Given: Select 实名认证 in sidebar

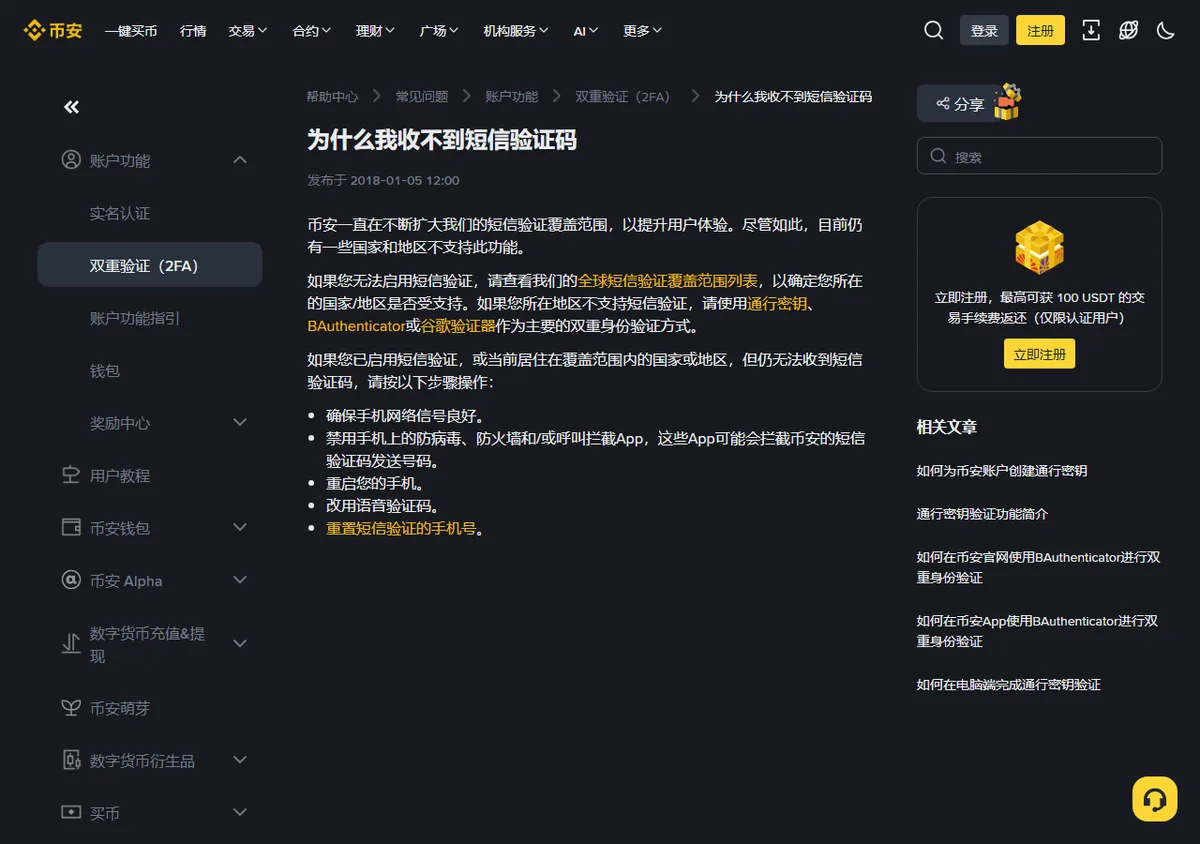Looking at the screenshot, I should pos(120,213).
